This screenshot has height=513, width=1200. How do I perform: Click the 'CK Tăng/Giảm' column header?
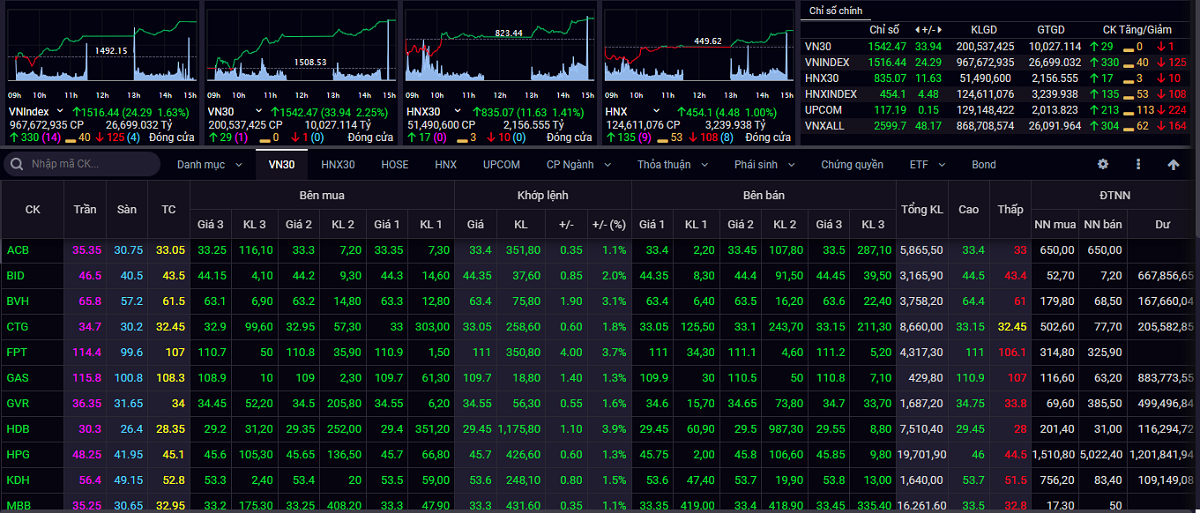[x=1136, y=30]
